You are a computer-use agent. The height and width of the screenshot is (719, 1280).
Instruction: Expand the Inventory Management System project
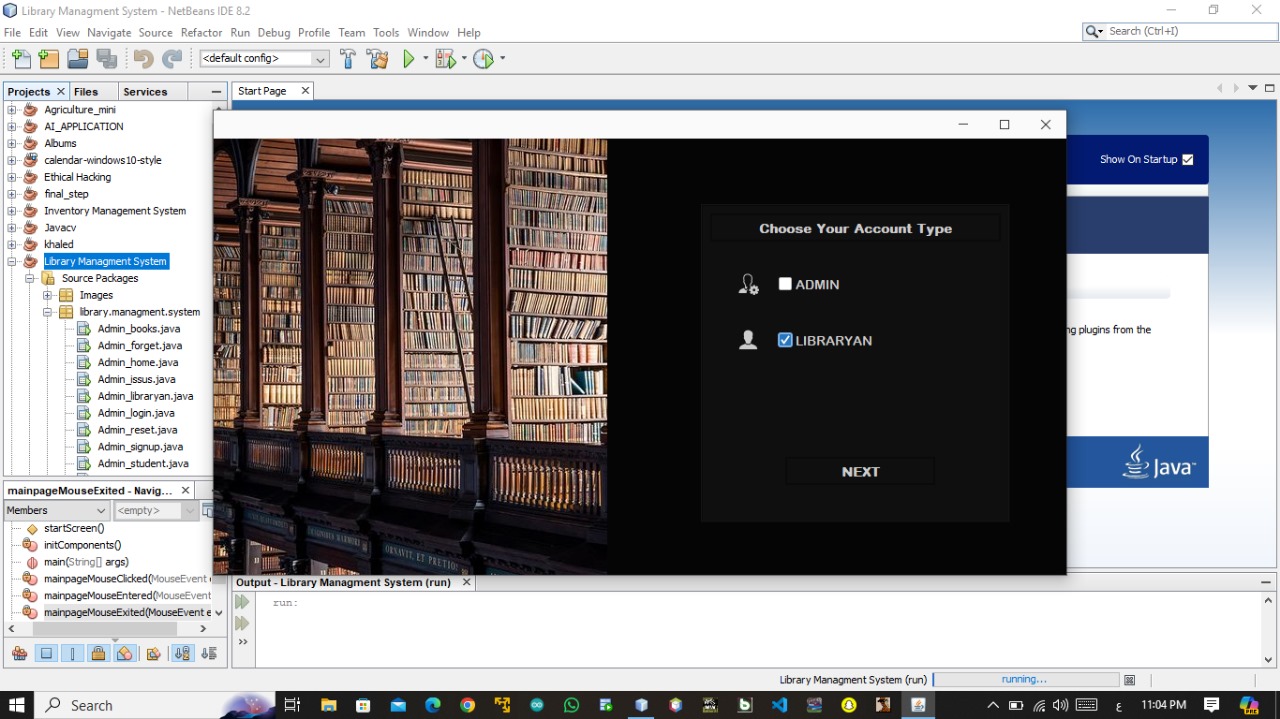click(x=12, y=211)
